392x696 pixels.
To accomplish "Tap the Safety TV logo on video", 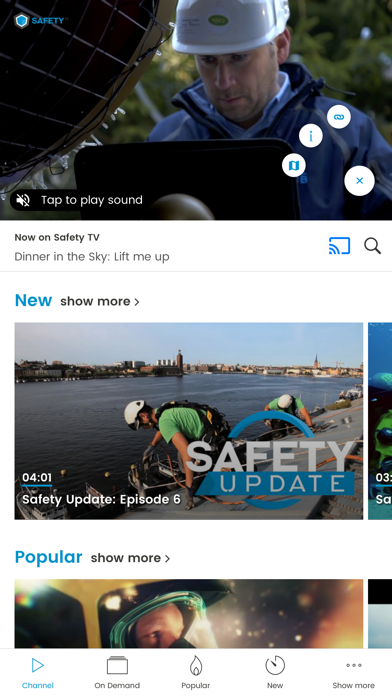I will (x=41, y=20).
